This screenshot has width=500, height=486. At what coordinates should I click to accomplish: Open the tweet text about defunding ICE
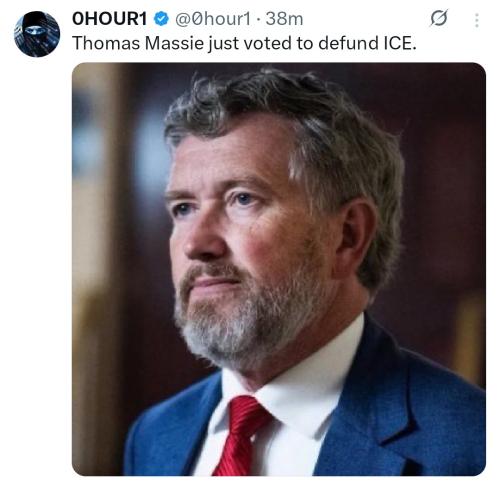tap(244, 43)
